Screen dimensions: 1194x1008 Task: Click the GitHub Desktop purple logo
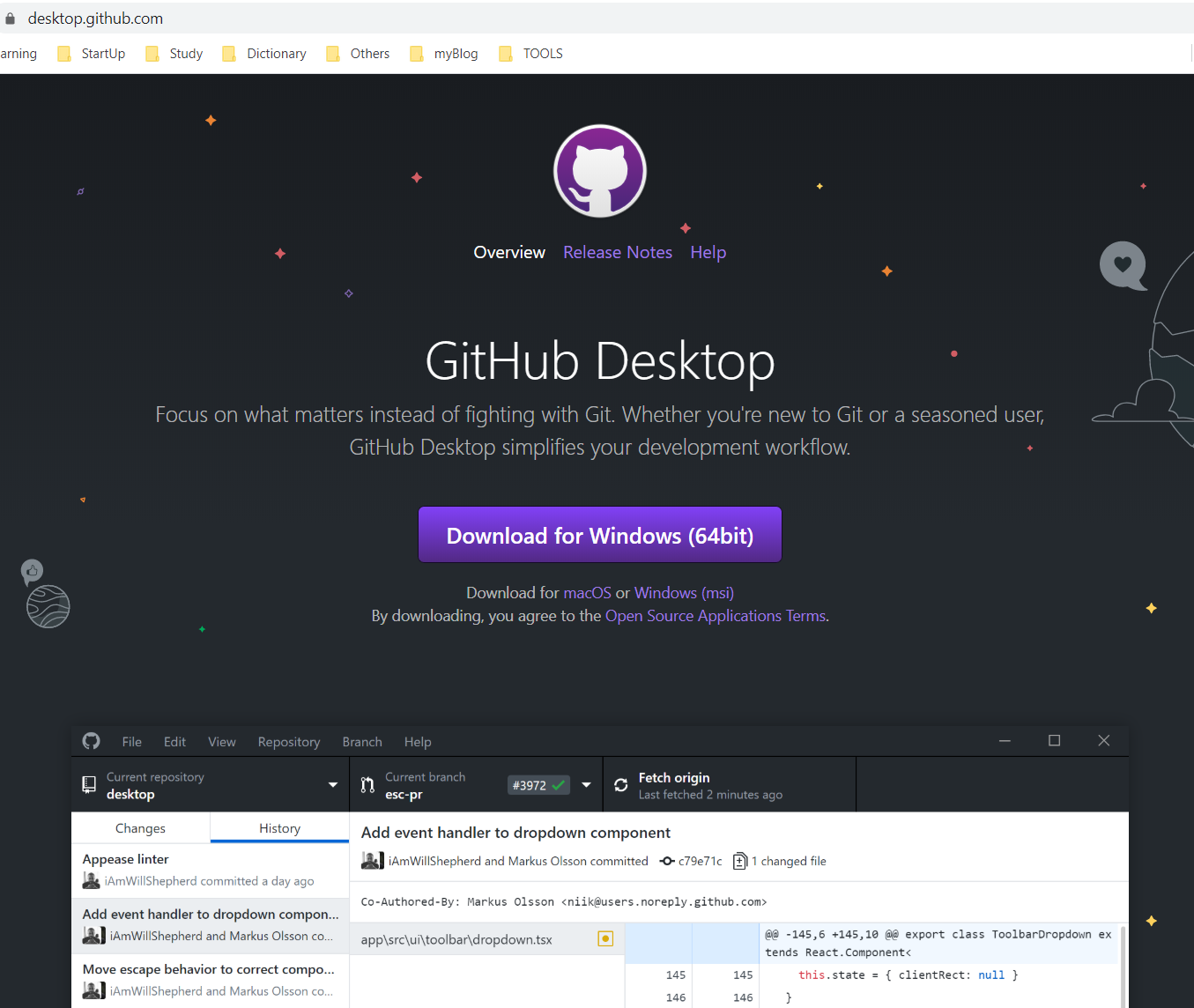pyautogui.click(x=600, y=171)
